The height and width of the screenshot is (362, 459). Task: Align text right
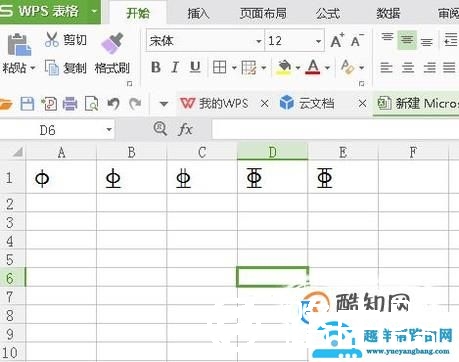pyautogui.click(x=429, y=68)
